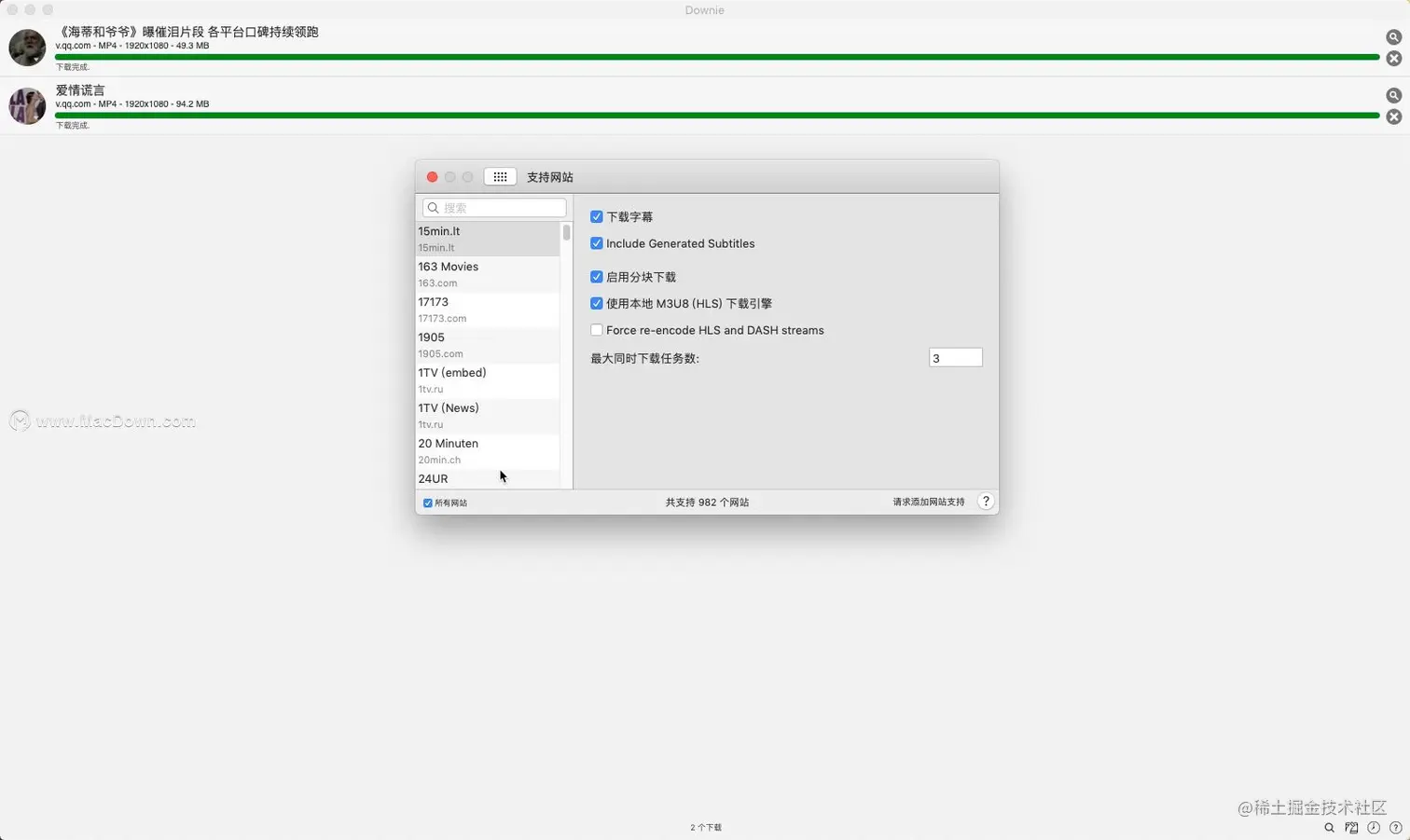Select 163 Movies in site list

coord(488,274)
